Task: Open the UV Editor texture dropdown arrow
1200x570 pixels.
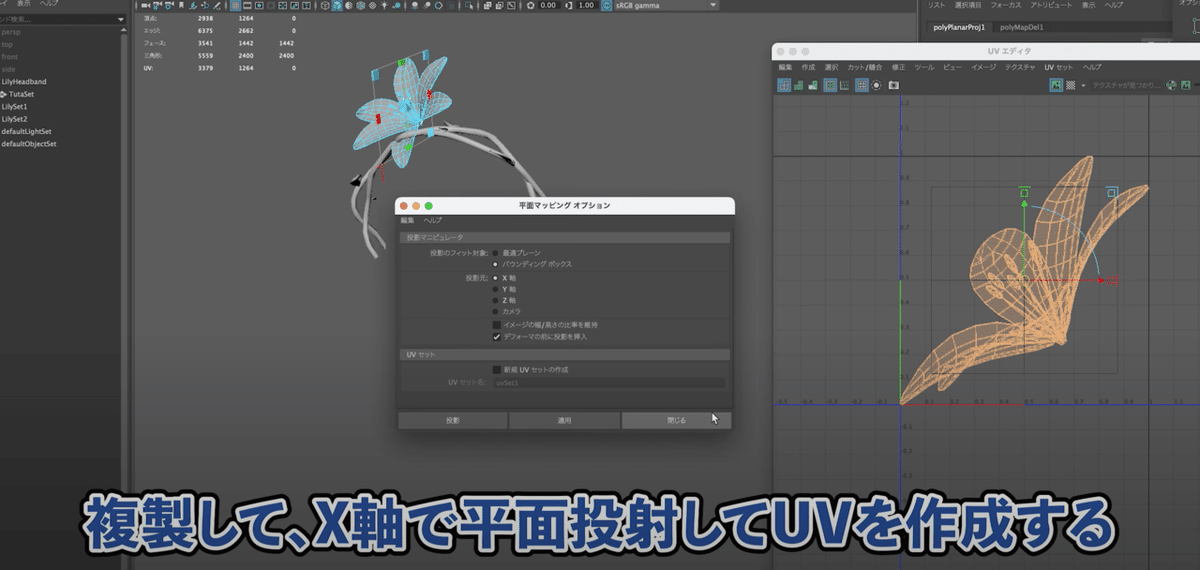Action: 1083,86
